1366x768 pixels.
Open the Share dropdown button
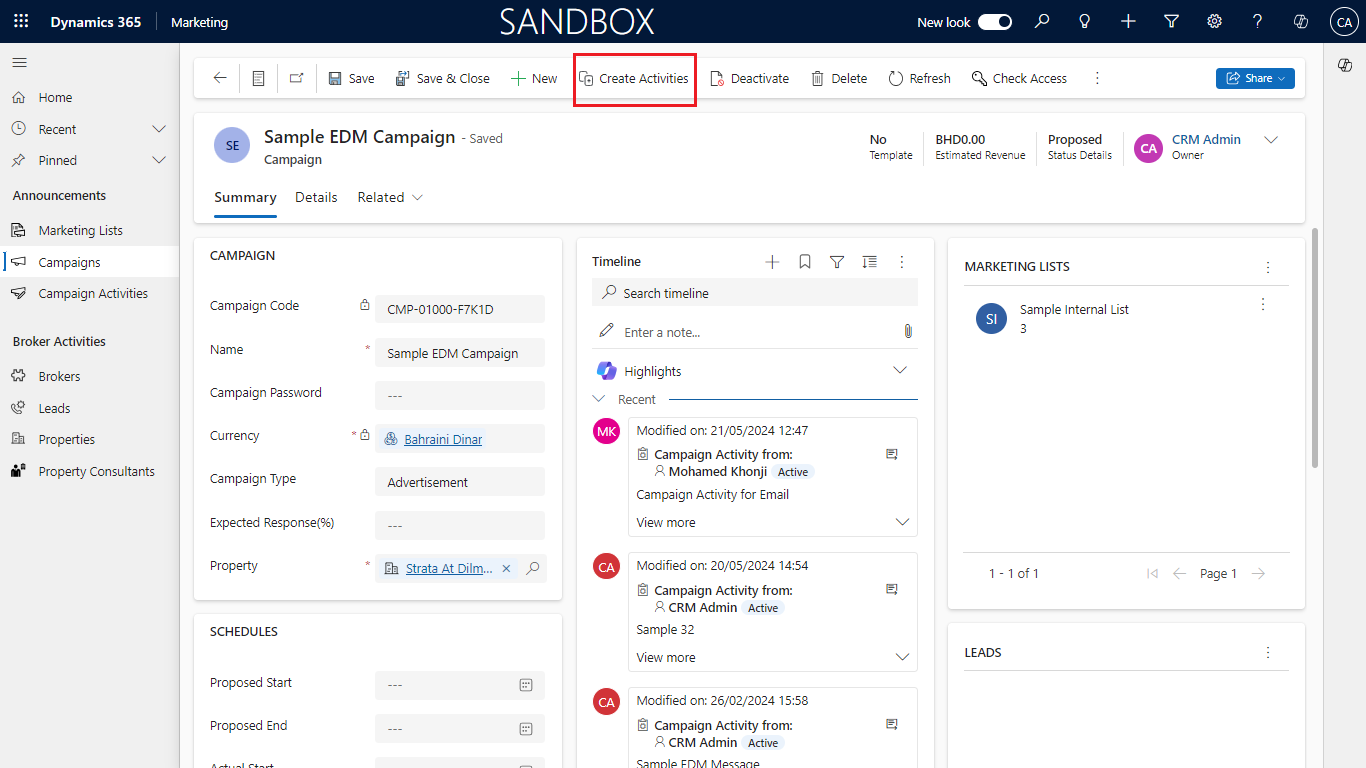(x=1255, y=78)
